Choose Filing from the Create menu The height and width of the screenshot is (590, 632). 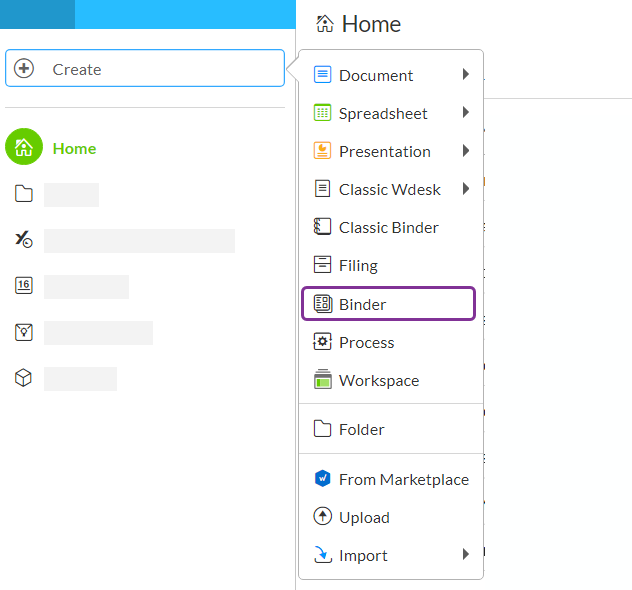pyautogui.click(x=391, y=265)
